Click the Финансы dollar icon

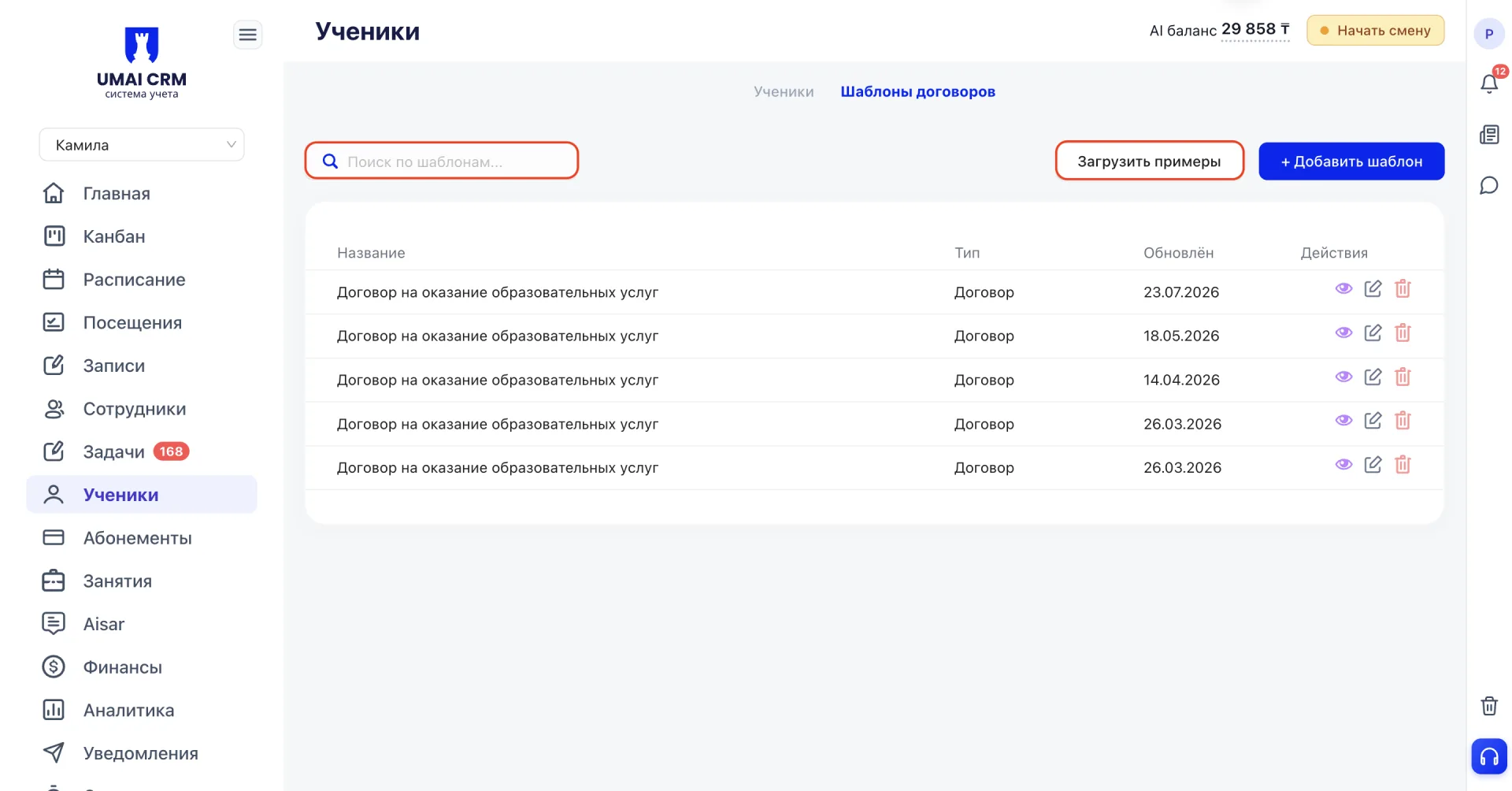pos(54,667)
